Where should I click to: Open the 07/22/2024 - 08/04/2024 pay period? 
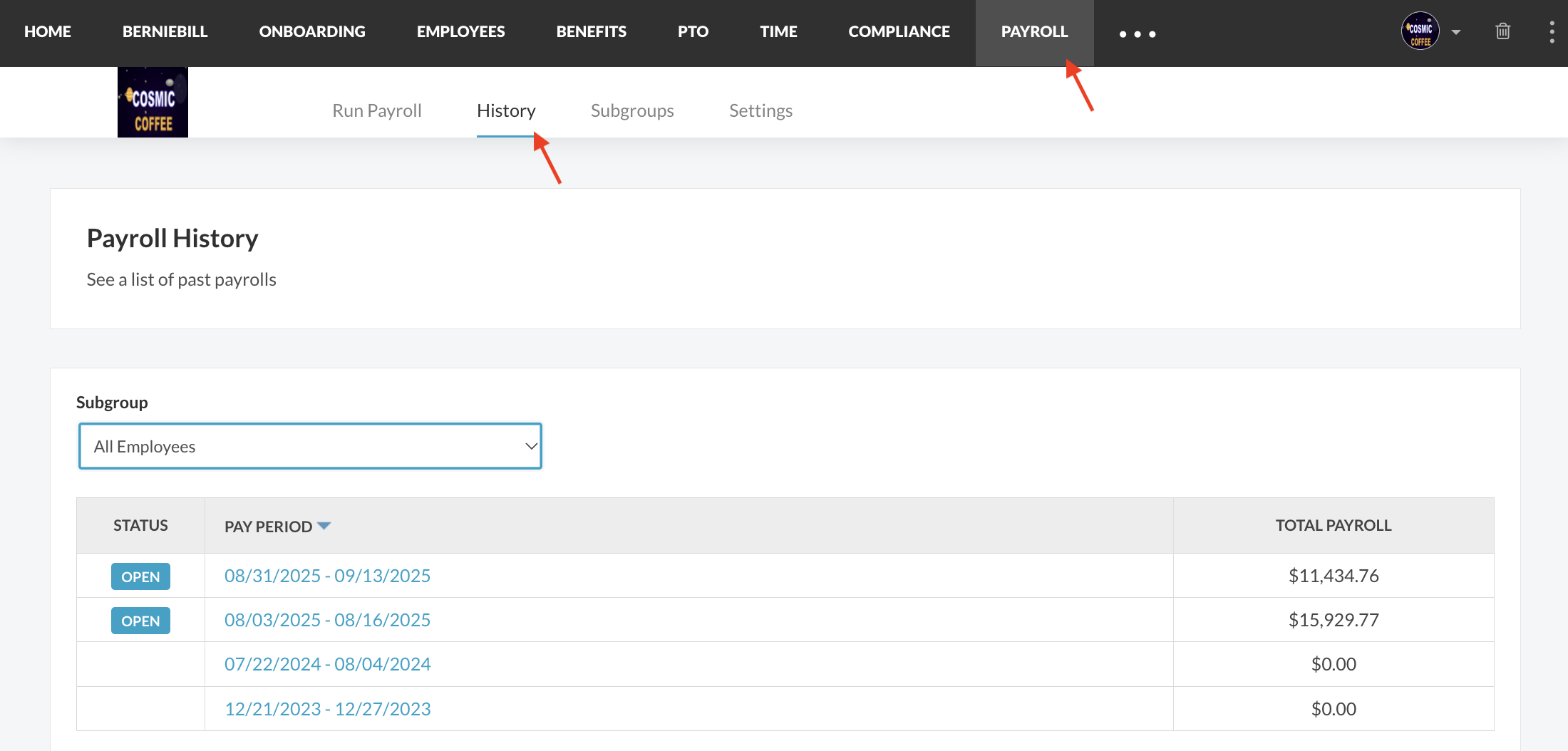[327, 664]
